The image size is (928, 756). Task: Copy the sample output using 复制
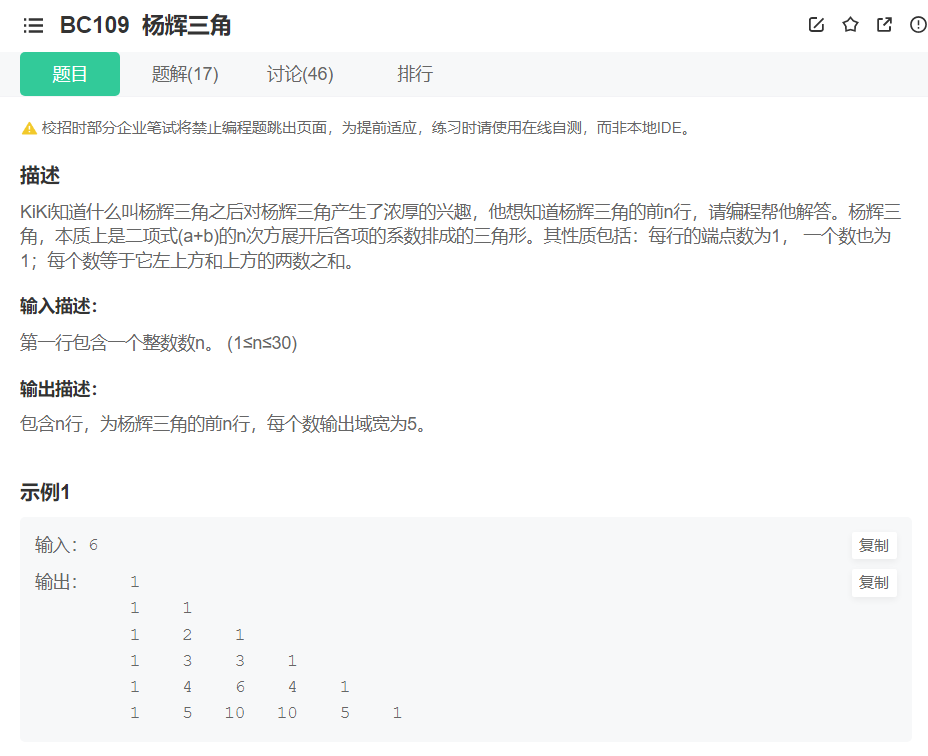click(873, 583)
